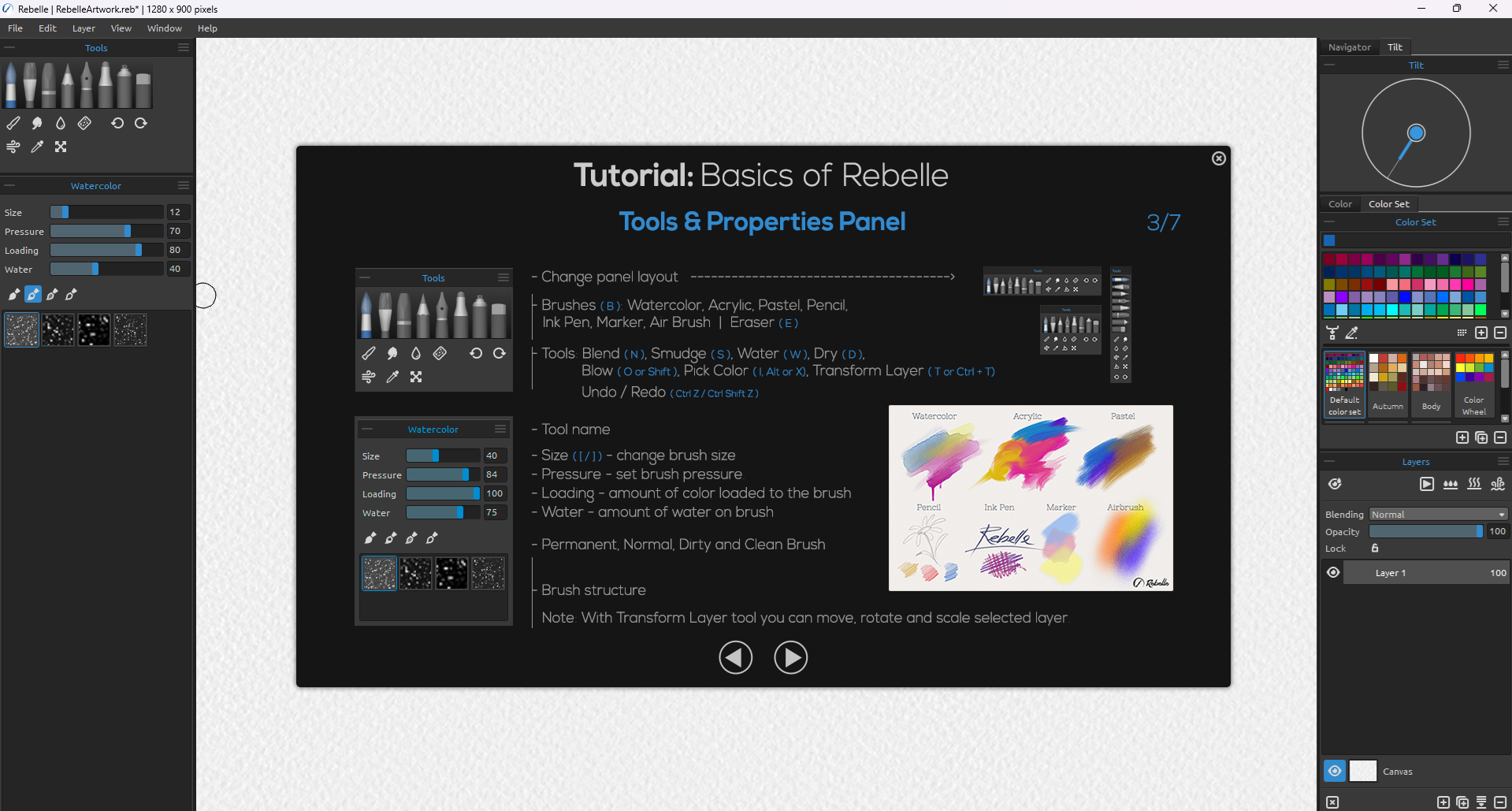Select the Color Wheel color set
1512x811 pixels.
[1474, 384]
